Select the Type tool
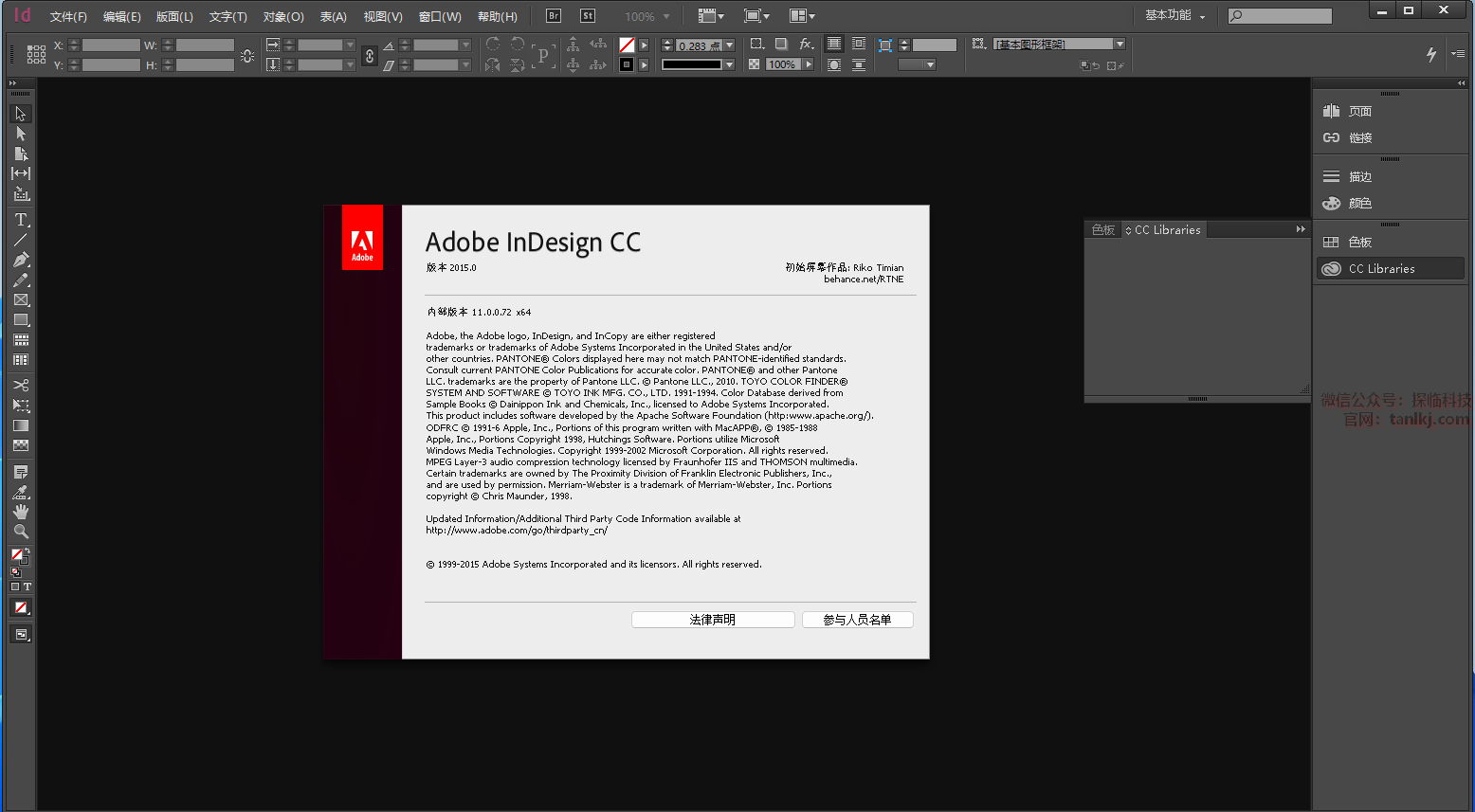This screenshot has height=812, width=1475. tap(21, 220)
